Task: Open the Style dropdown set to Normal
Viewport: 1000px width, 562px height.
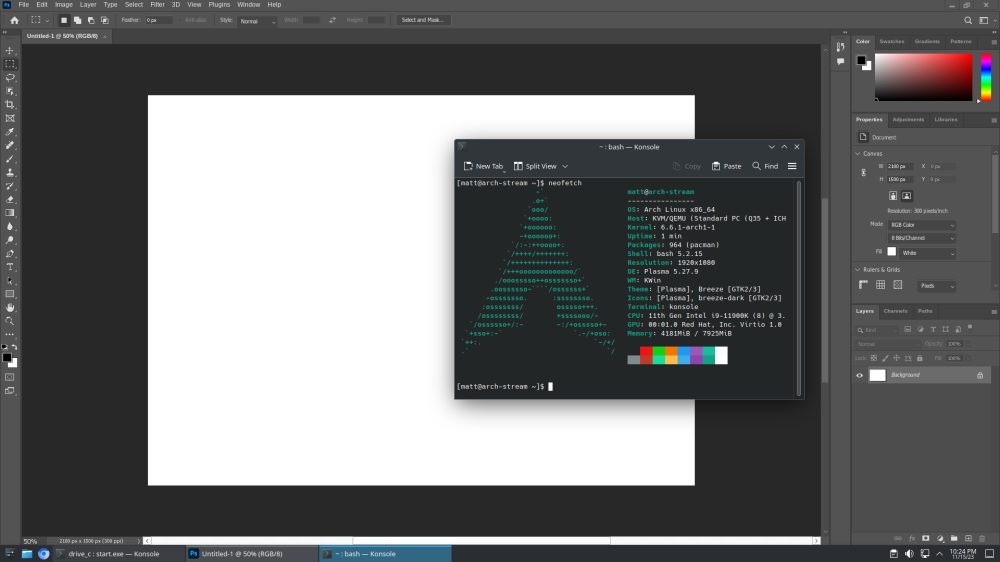Action: point(257,20)
